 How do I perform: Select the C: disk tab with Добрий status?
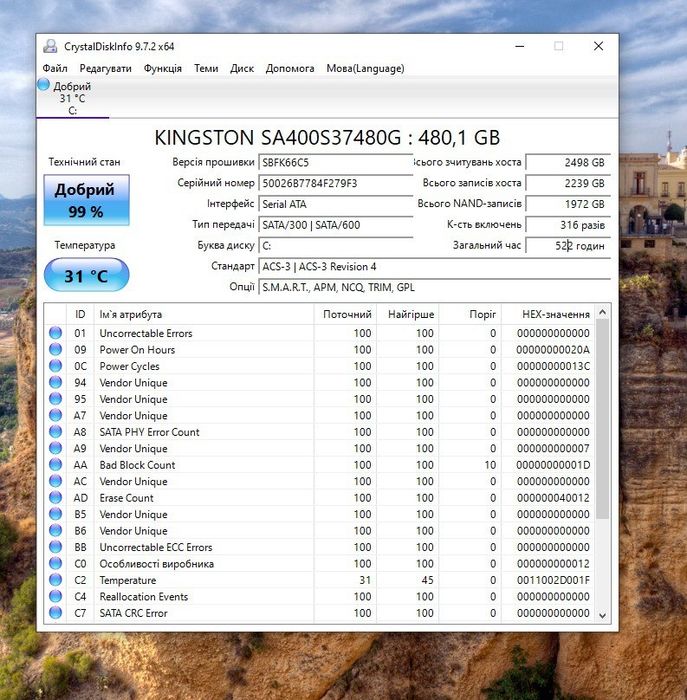pos(73,98)
